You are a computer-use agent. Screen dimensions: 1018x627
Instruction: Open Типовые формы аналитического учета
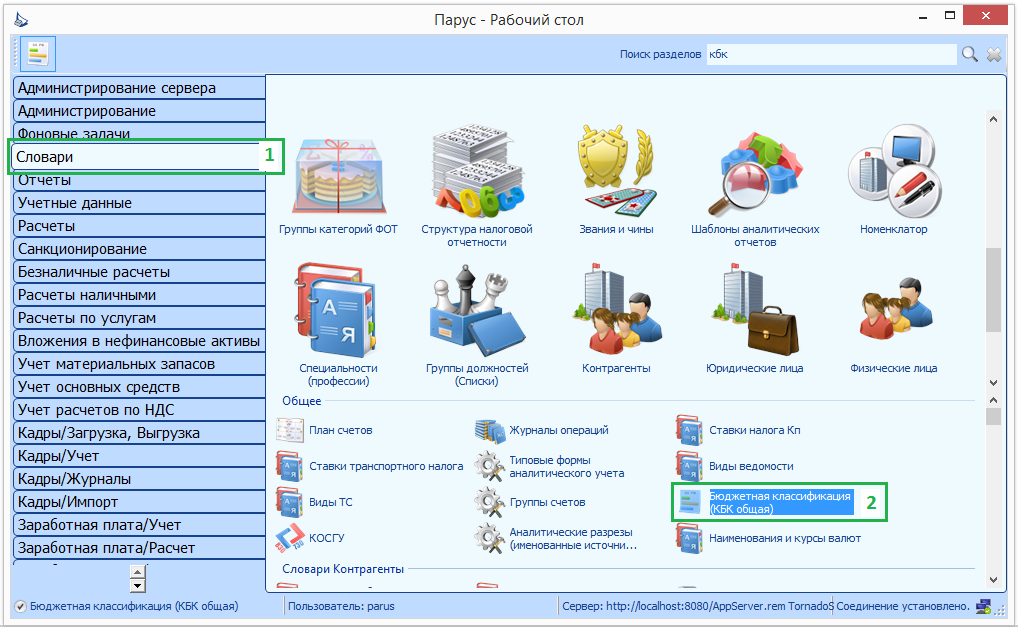point(550,467)
